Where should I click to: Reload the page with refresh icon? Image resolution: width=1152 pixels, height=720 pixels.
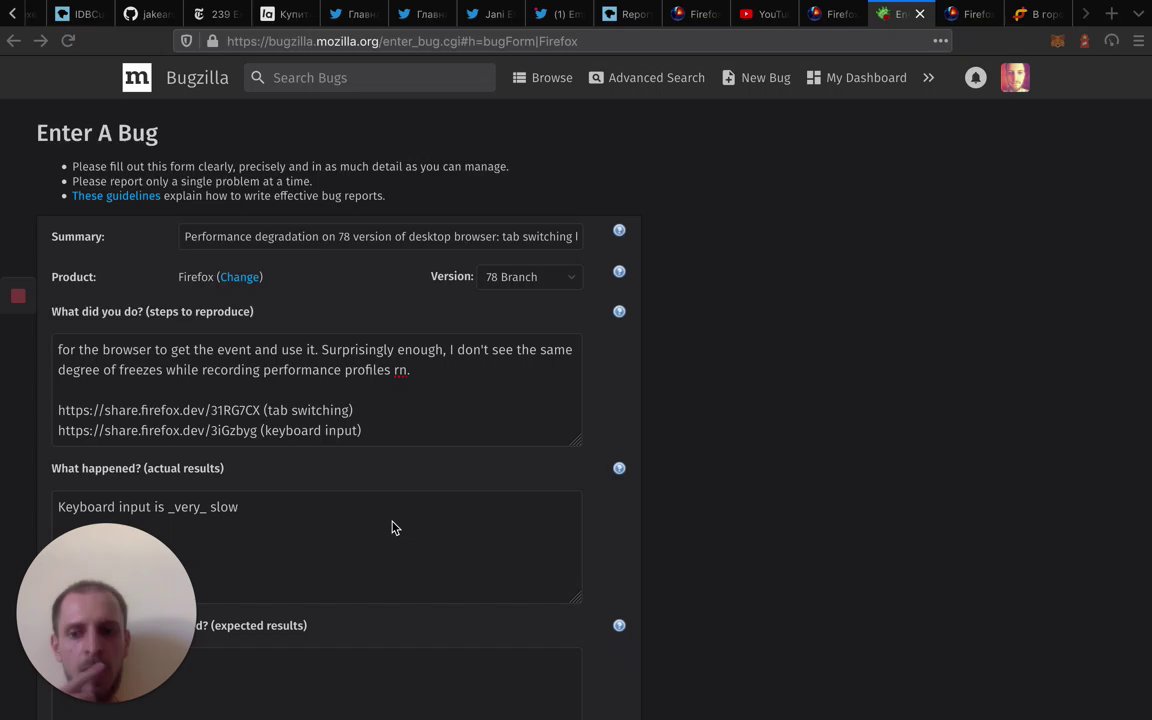coord(68,41)
